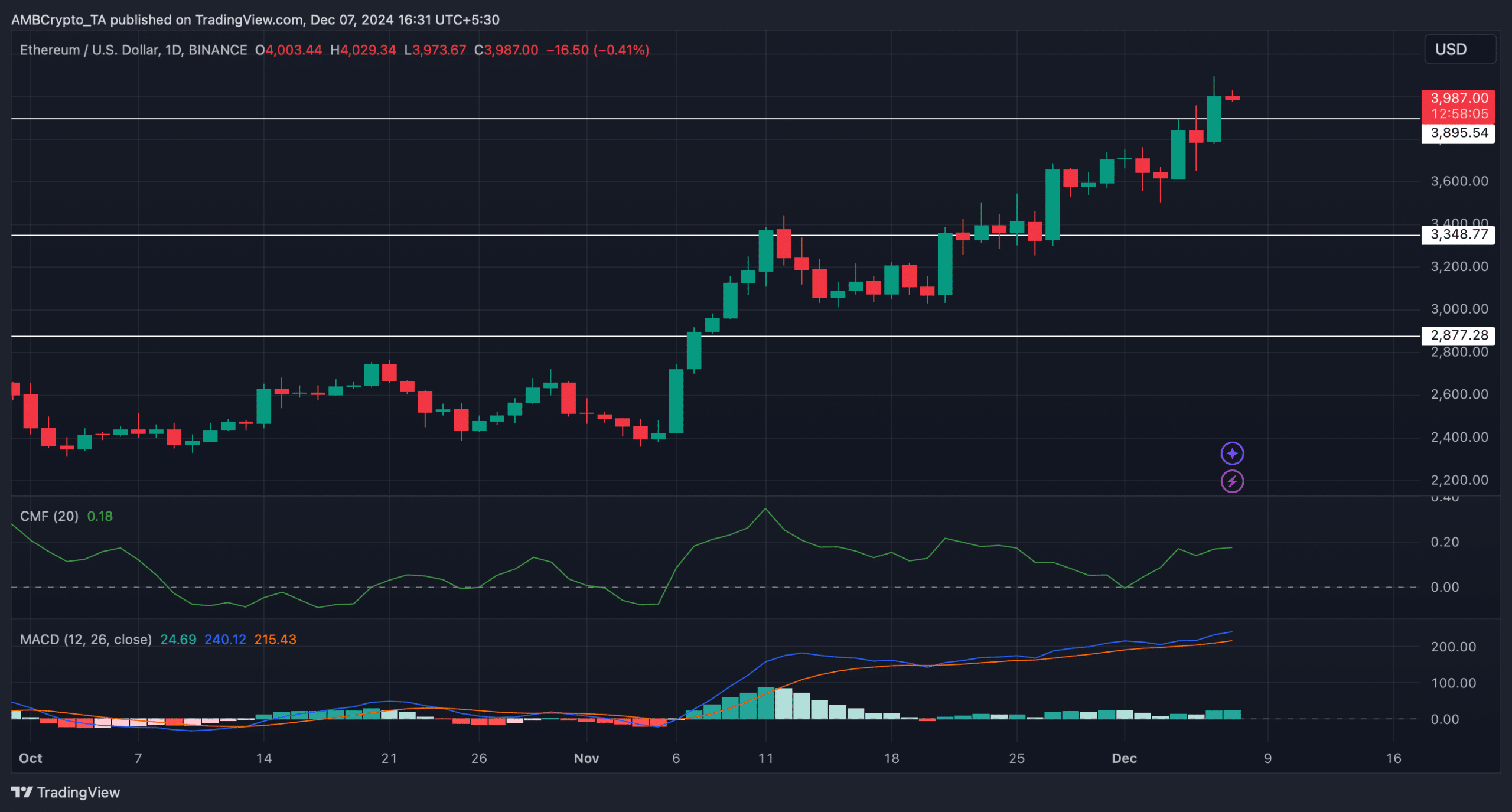Viewport: 1512px width, 812px height.
Task: Click the MACD (12, 26, close) indicator title
Action: [86, 640]
